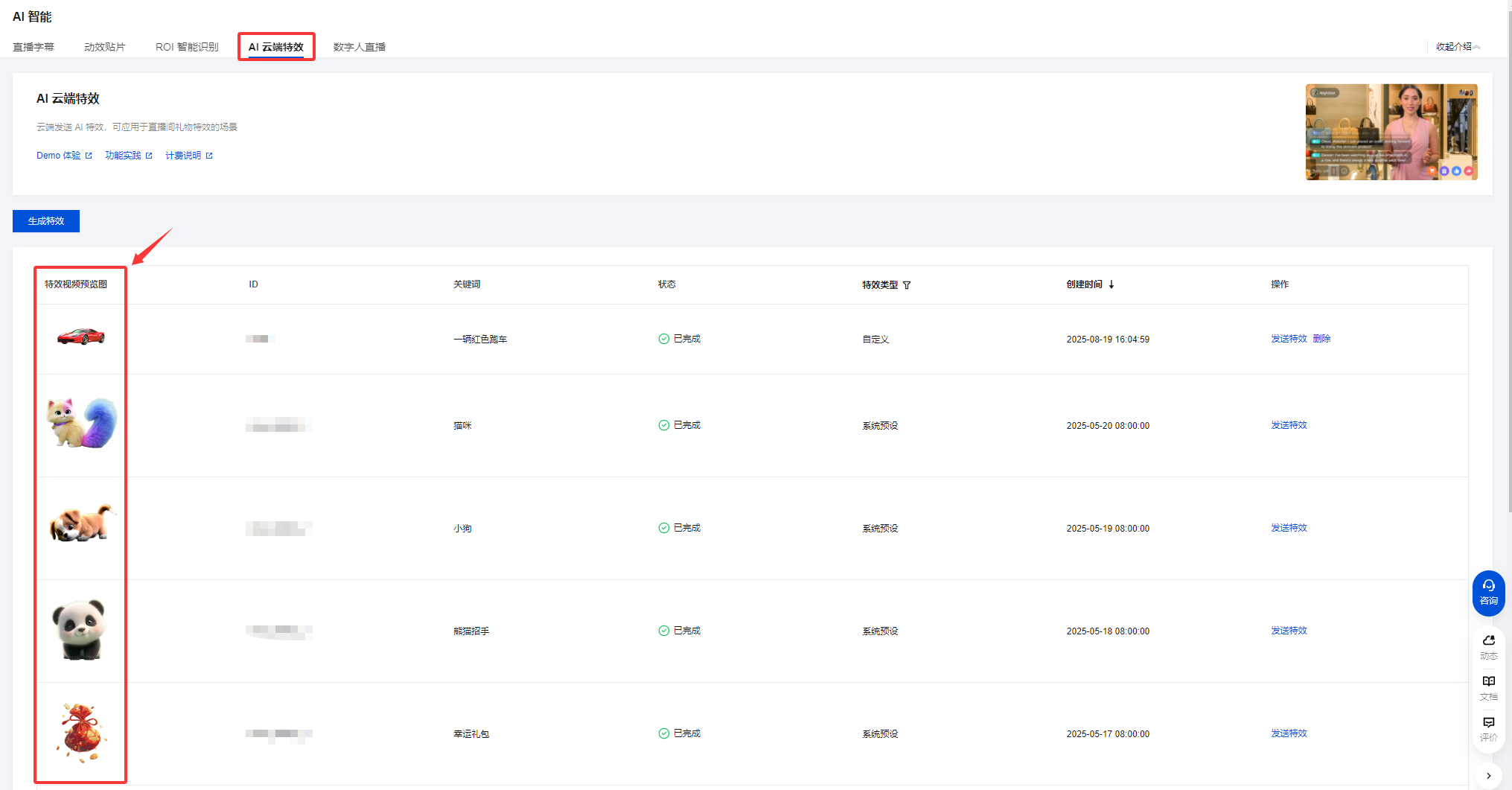The height and width of the screenshot is (790, 1512).
Task: Switch to the 数字人直播 tab
Action: click(x=359, y=47)
